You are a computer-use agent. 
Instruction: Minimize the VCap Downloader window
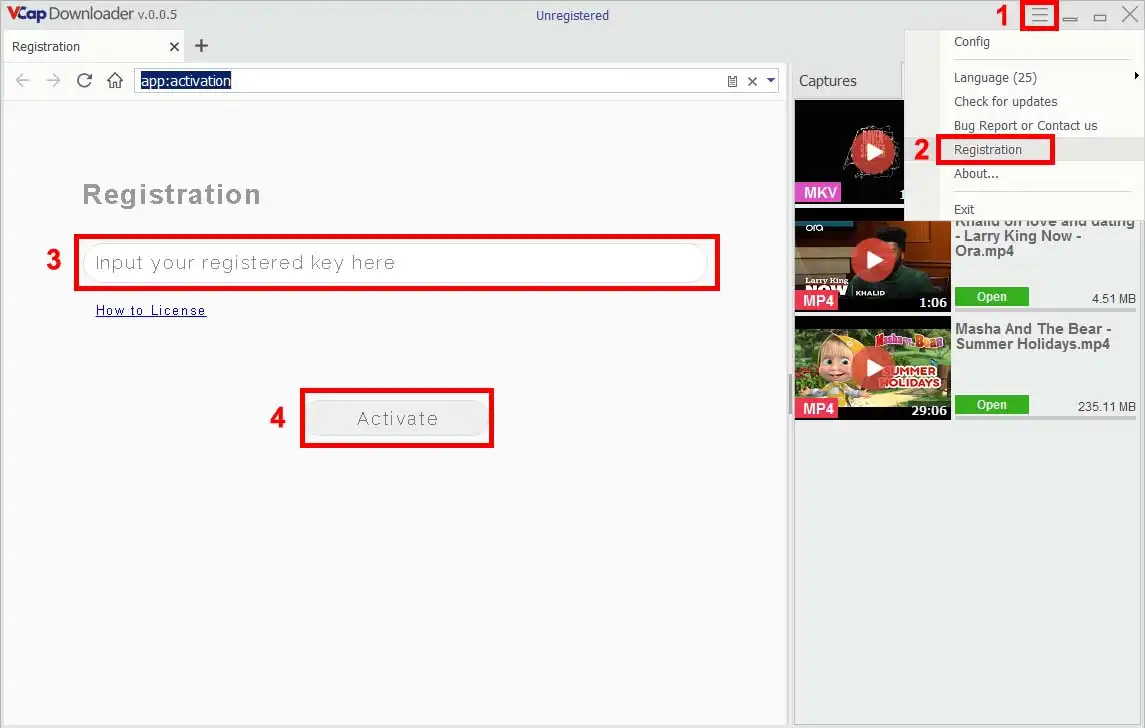1070,17
